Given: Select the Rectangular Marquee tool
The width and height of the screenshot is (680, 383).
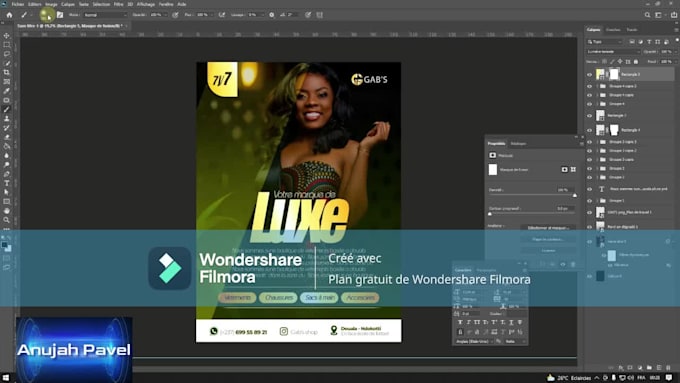Looking at the screenshot, I should point(7,45).
